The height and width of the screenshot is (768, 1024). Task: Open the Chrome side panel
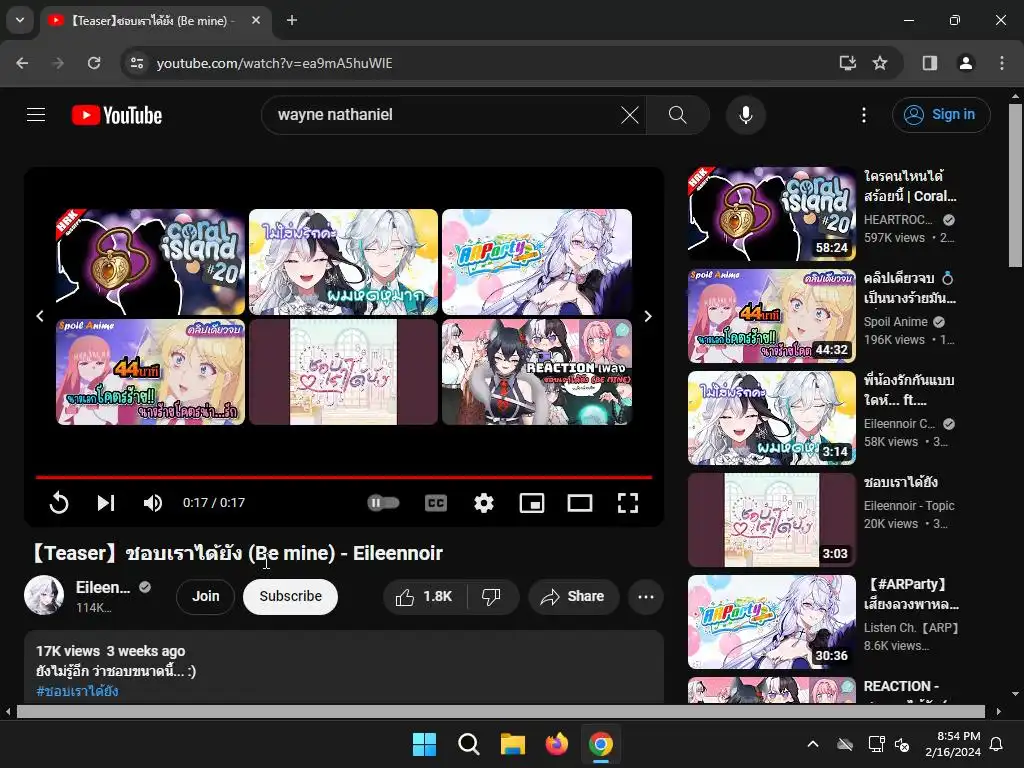[x=930, y=63]
